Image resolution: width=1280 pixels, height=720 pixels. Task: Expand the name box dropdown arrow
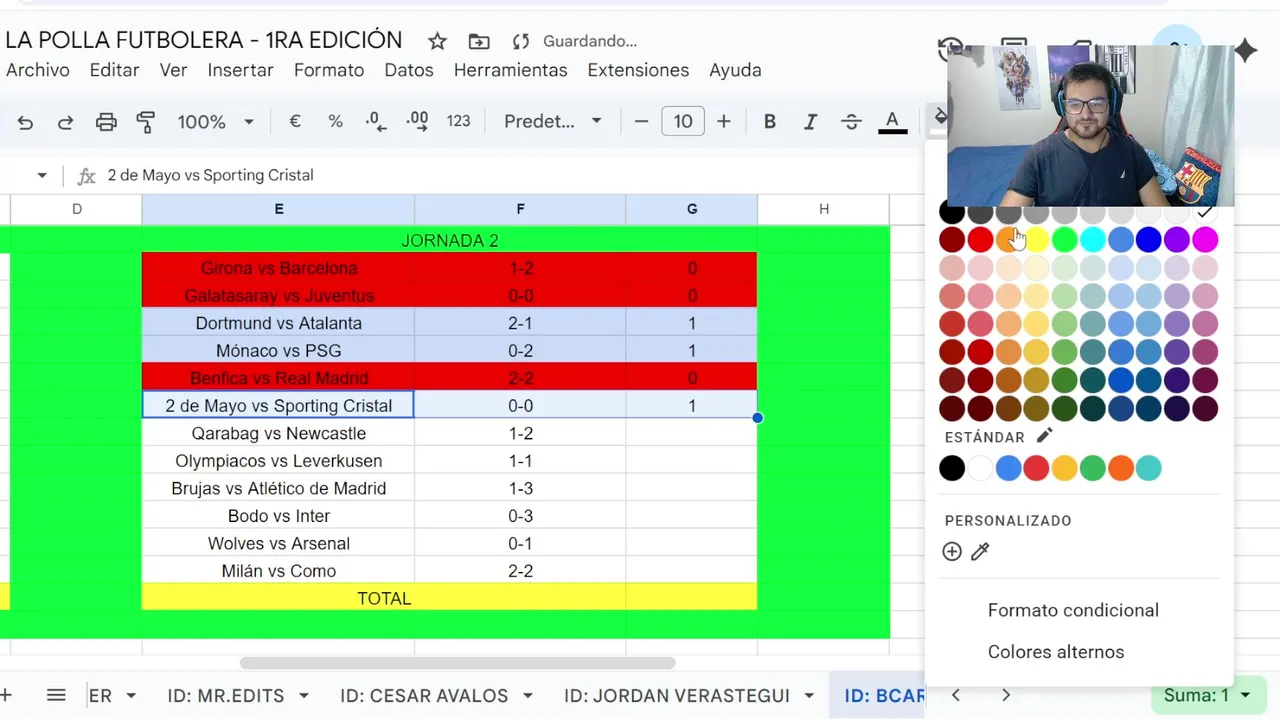(x=42, y=175)
